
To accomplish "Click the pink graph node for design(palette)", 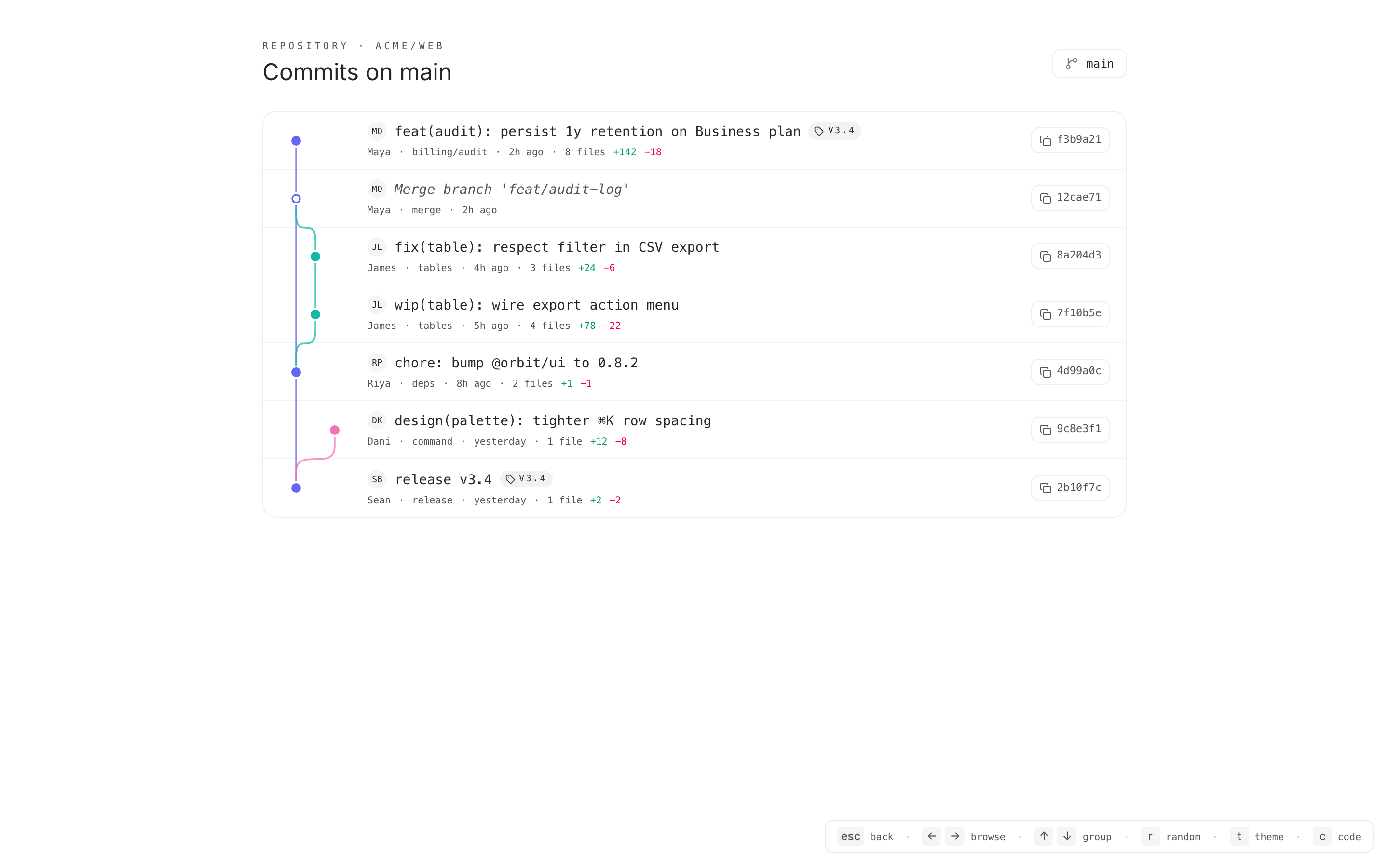I will click(x=335, y=430).
